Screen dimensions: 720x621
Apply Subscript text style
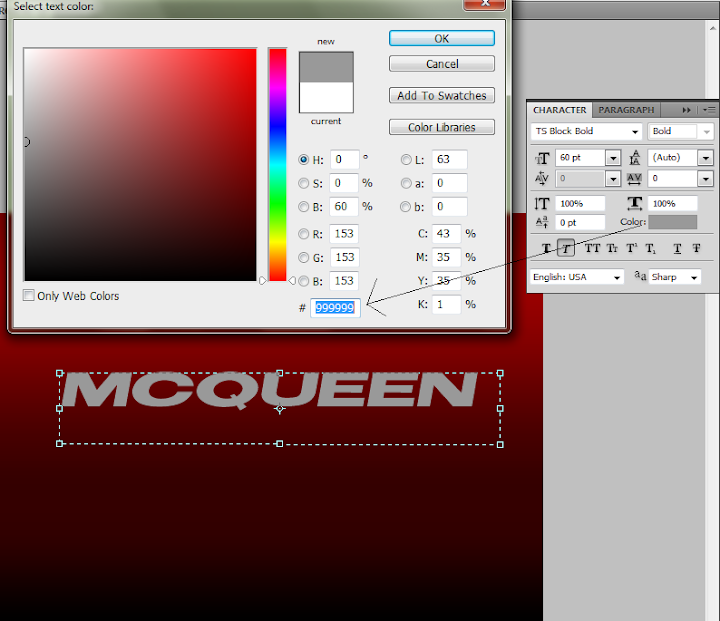pyautogui.click(x=651, y=248)
